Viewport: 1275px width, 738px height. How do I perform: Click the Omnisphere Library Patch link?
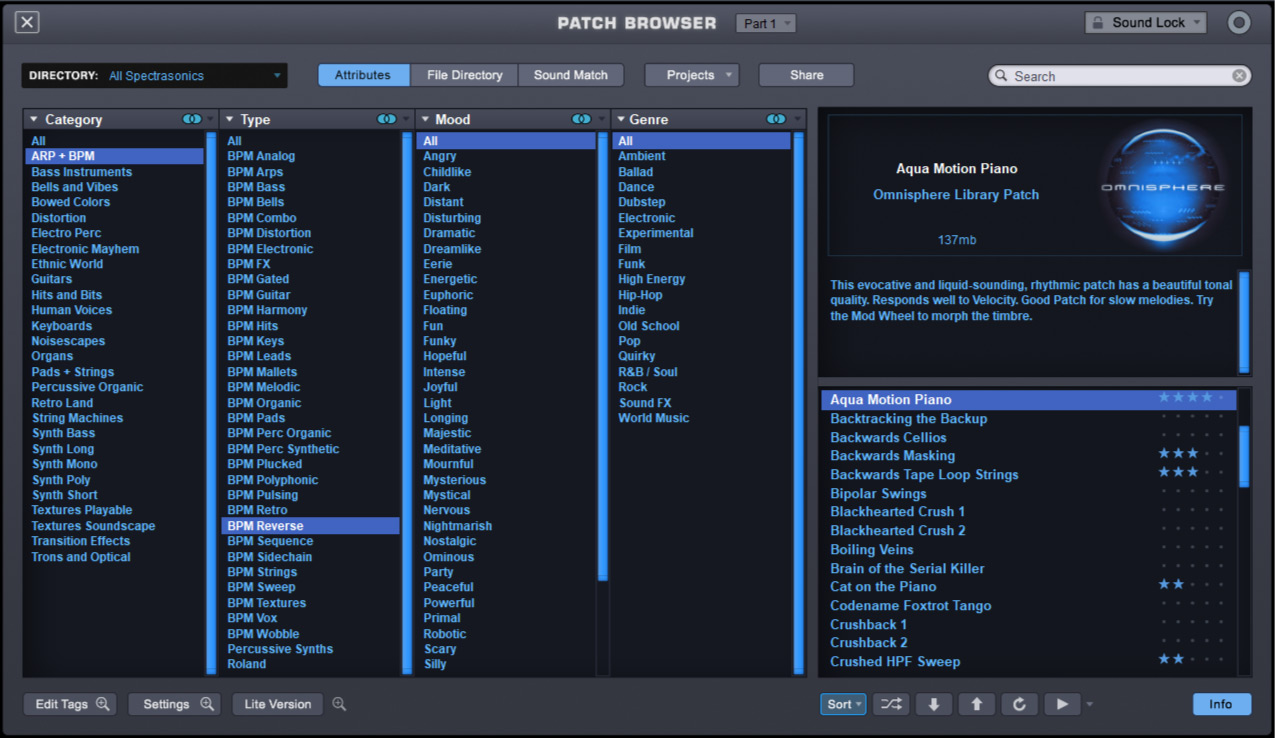[956, 194]
